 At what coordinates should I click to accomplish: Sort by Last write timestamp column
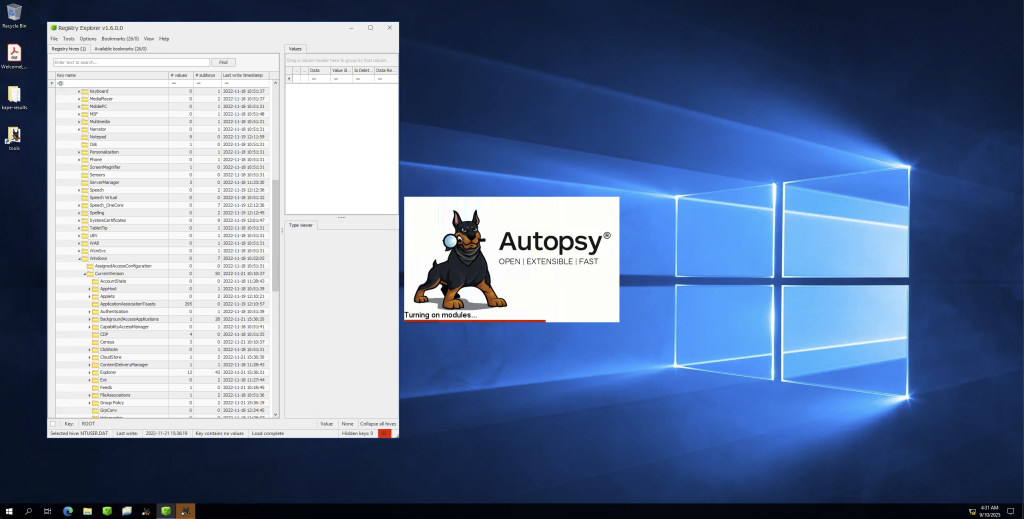click(245, 76)
